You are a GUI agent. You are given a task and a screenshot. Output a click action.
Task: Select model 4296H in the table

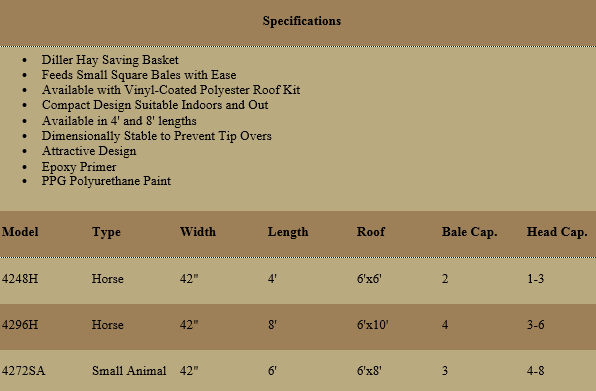20,325
